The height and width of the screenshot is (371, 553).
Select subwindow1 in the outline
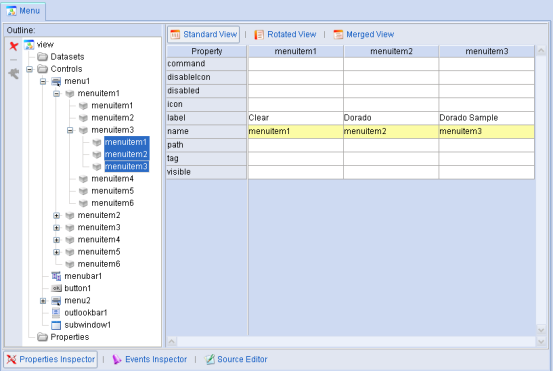tap(87, 325)
